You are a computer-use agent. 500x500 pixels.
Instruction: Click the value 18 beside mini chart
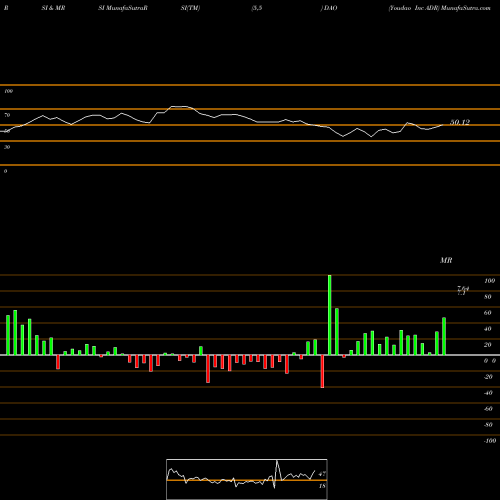coord(322,486)
